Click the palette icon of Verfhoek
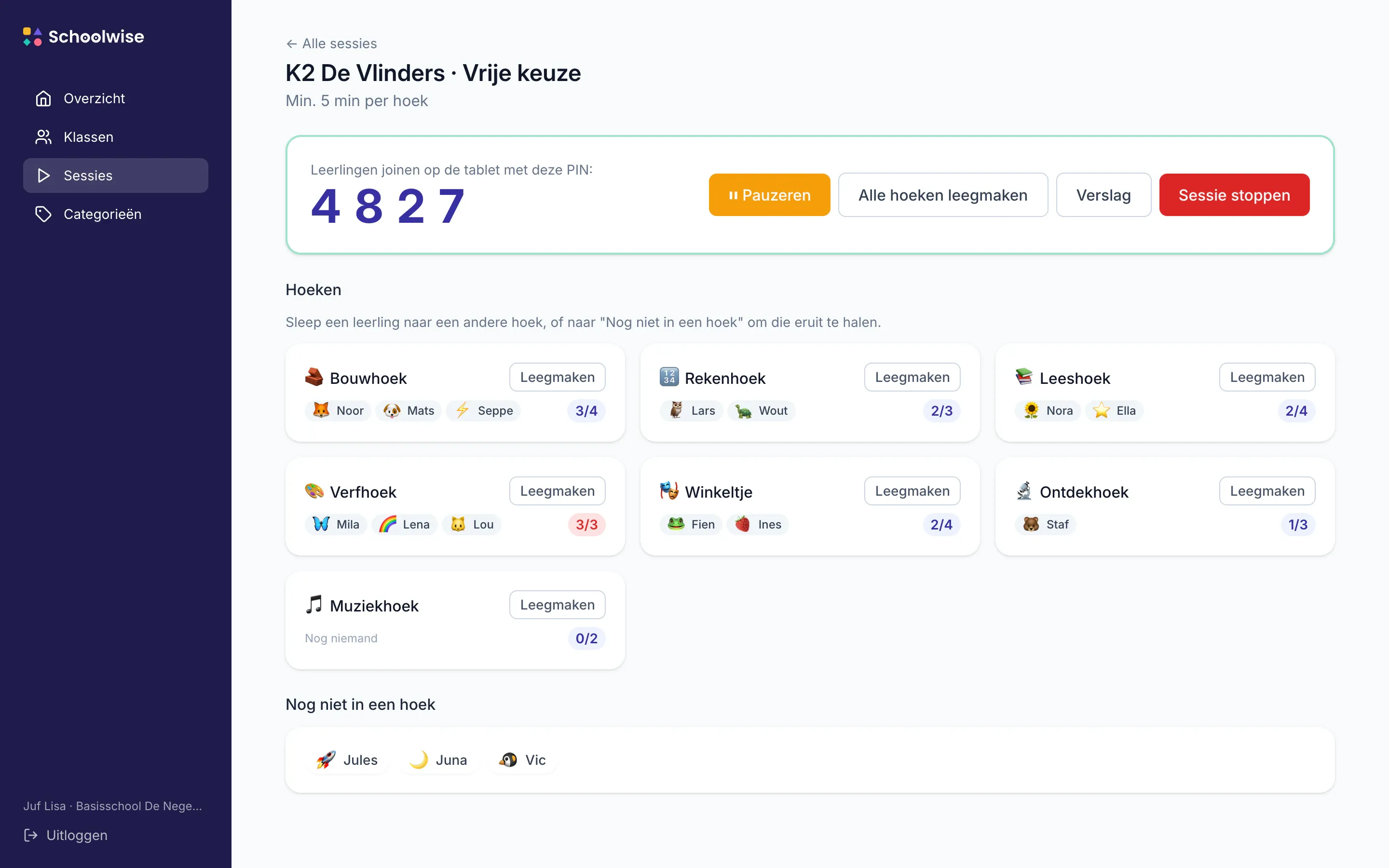This screenshot has height=868, width=1389. point(314,491)
